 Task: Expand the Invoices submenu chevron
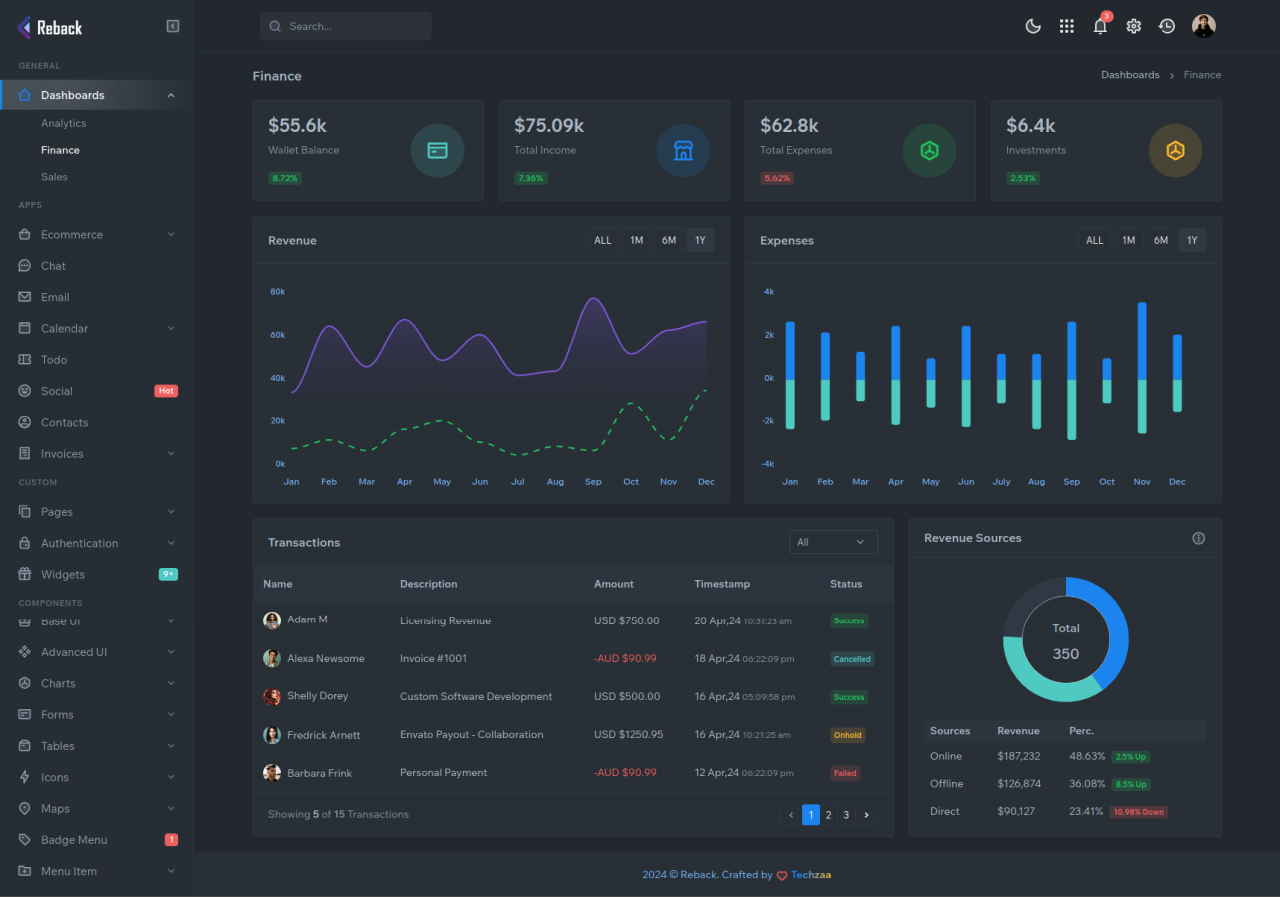[171, 454]
